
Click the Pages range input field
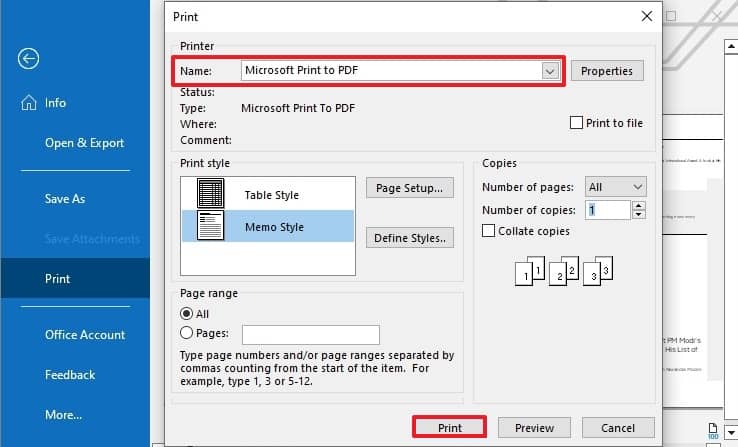311,335
